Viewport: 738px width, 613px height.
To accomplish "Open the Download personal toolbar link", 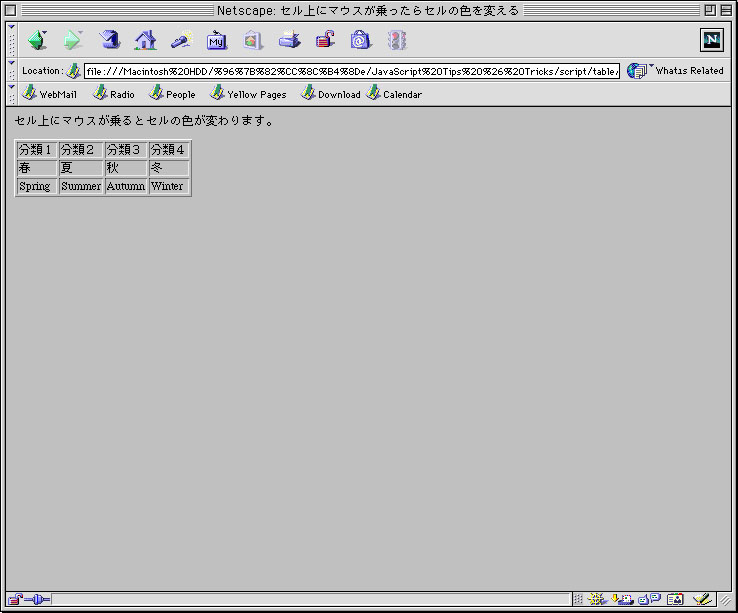I will 331,94.
